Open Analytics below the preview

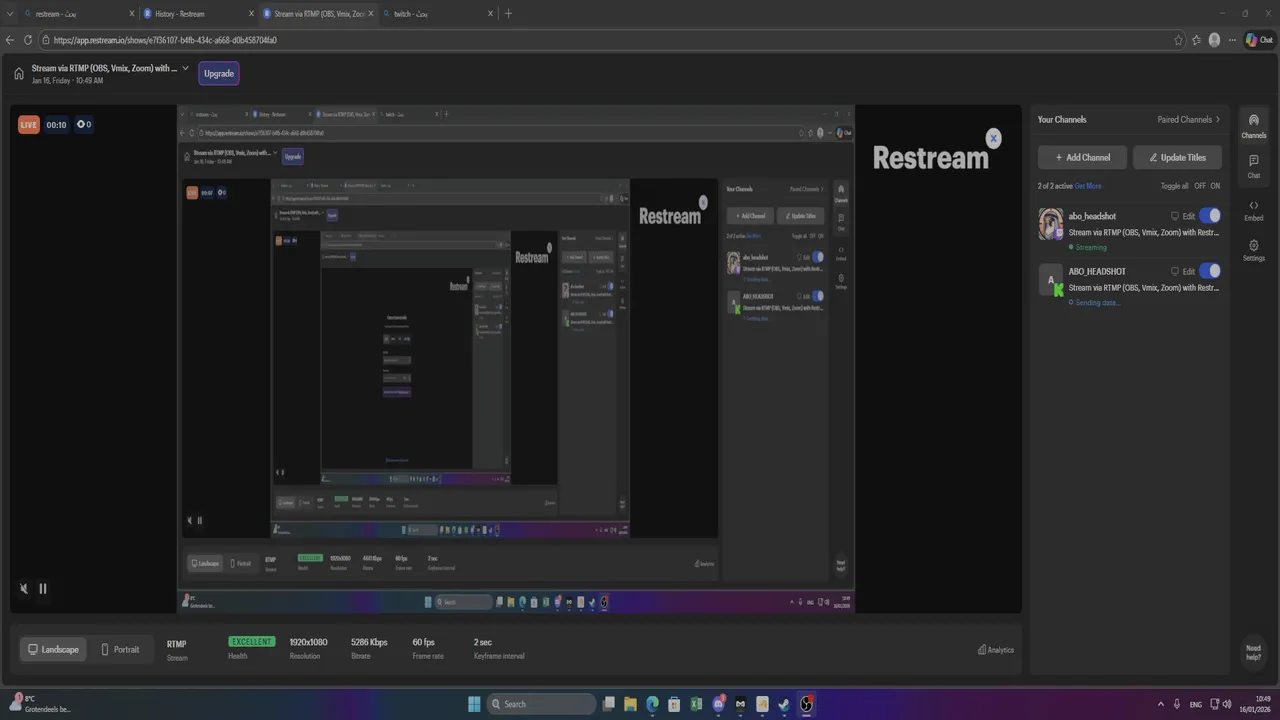pos(995,650)
